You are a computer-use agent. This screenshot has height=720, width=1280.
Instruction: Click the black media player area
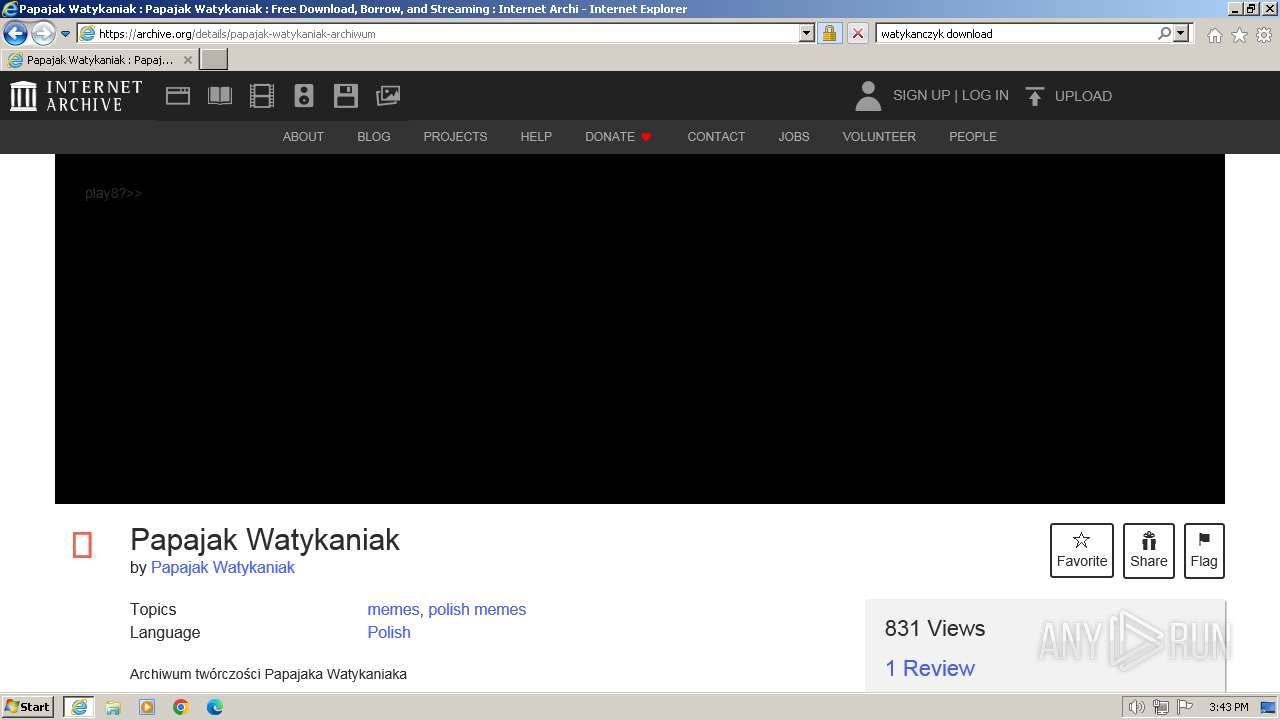tap(640, 329)
